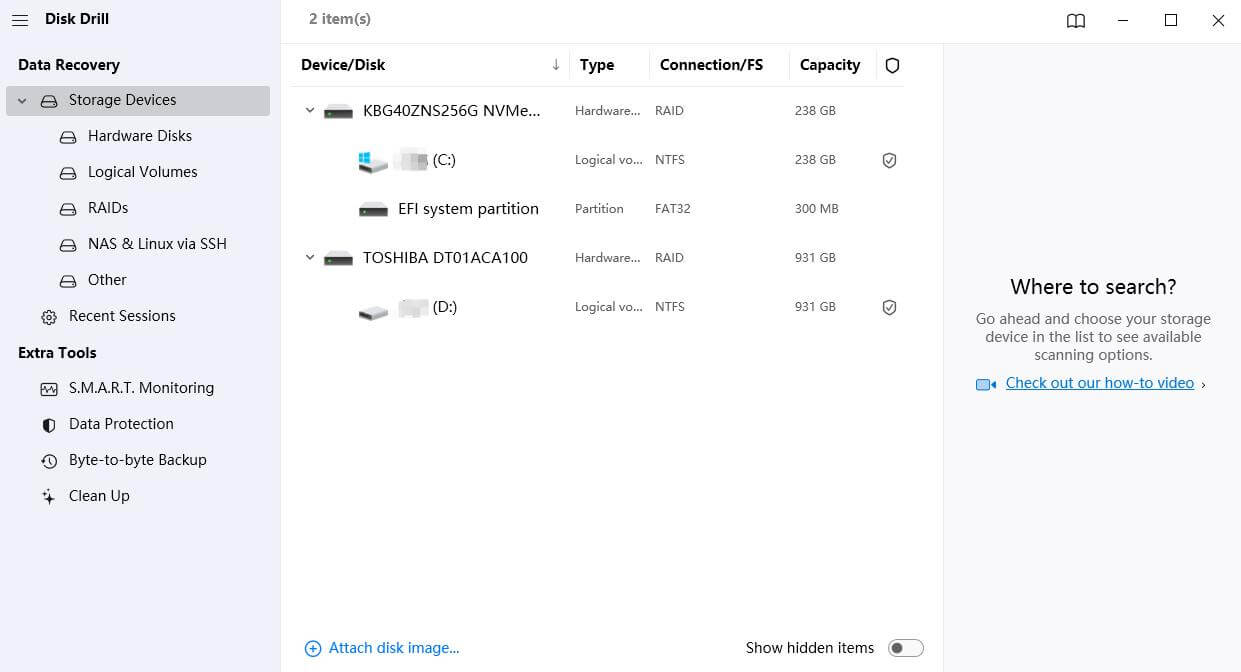Viewport: 1241px width, 672px height.
Task: Click the EFI system partition disk icon
Action: click(373, 210)
